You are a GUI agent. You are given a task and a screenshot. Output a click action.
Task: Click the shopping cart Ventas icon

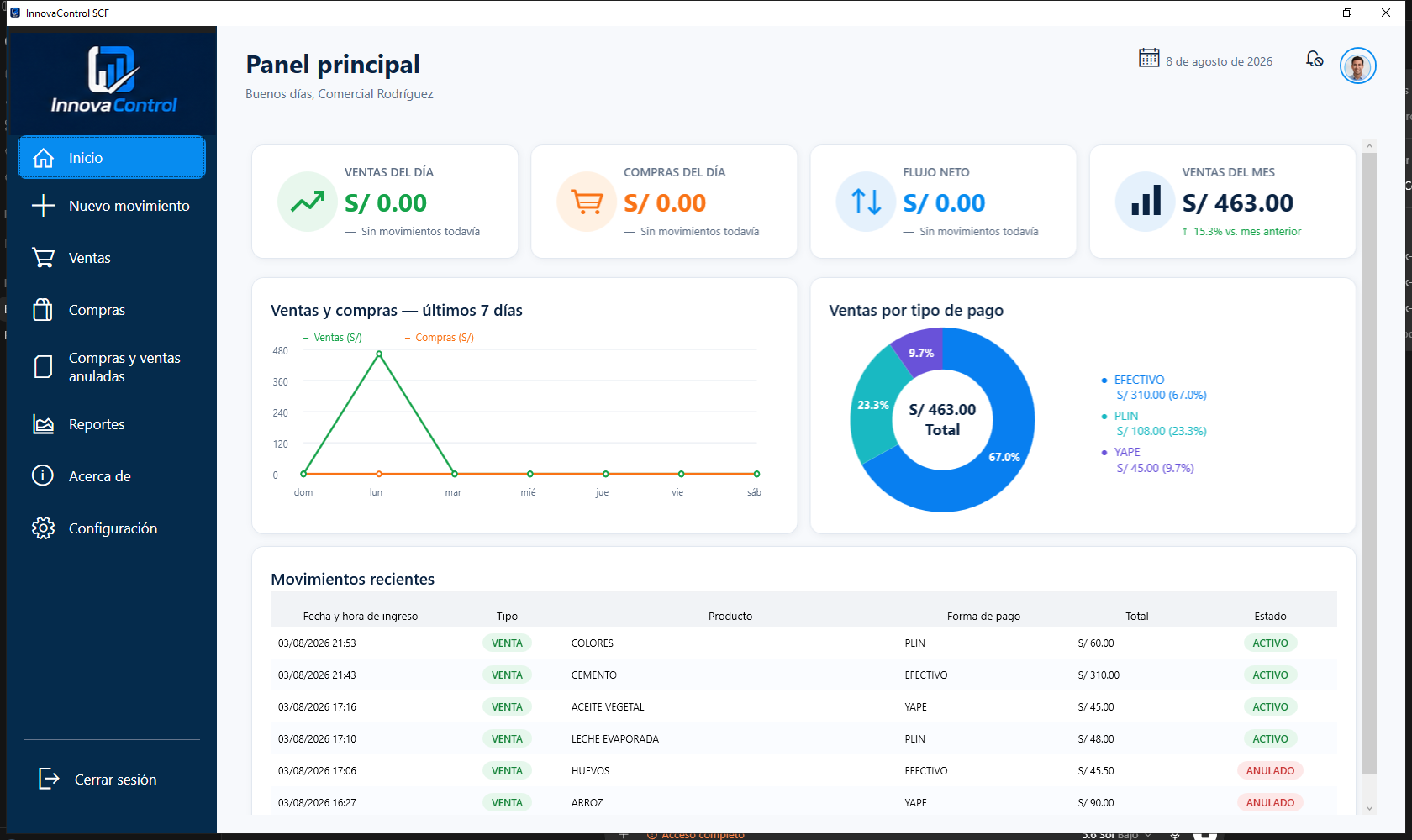tap(43, 258)
